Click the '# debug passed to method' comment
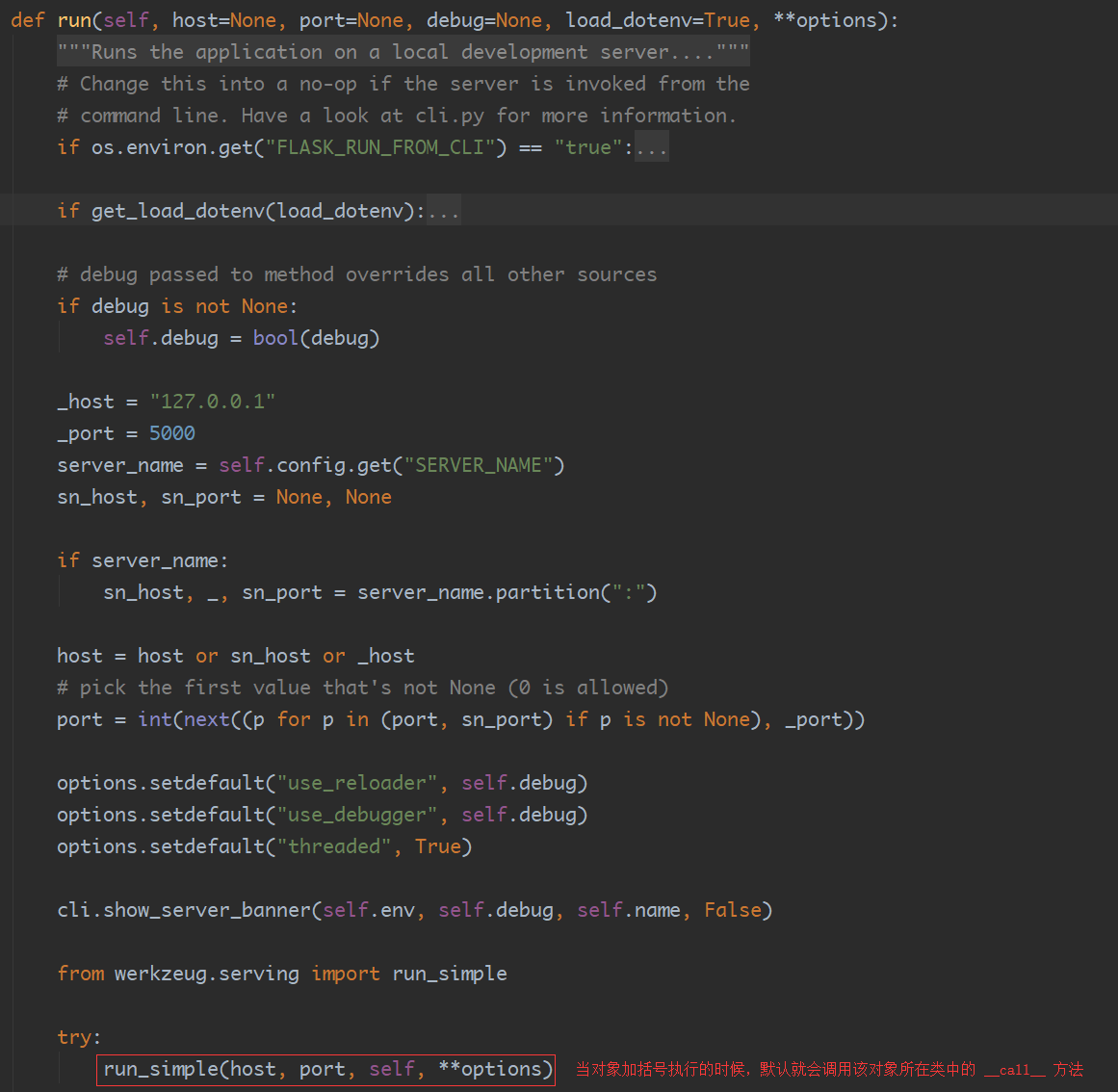The height and width of the screenshot is (1092, 1118). tap(356, 274)
